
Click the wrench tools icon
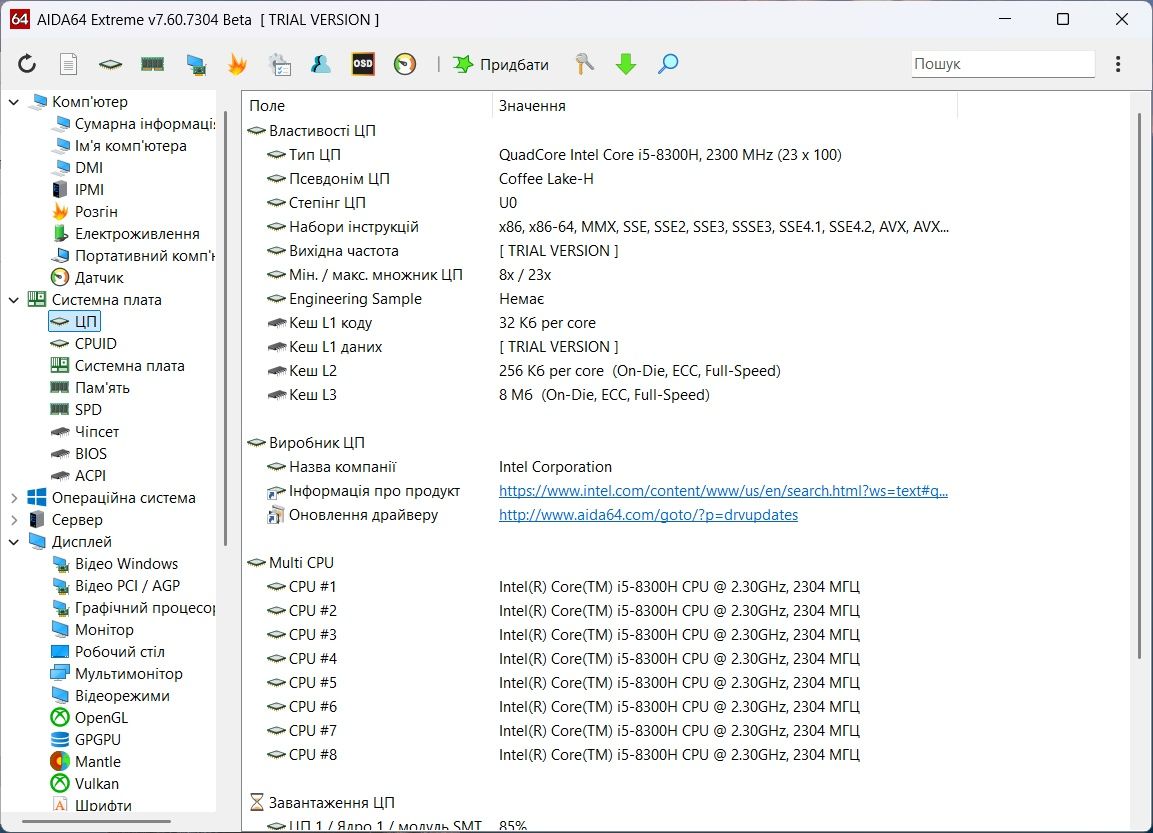coord(584,64)
